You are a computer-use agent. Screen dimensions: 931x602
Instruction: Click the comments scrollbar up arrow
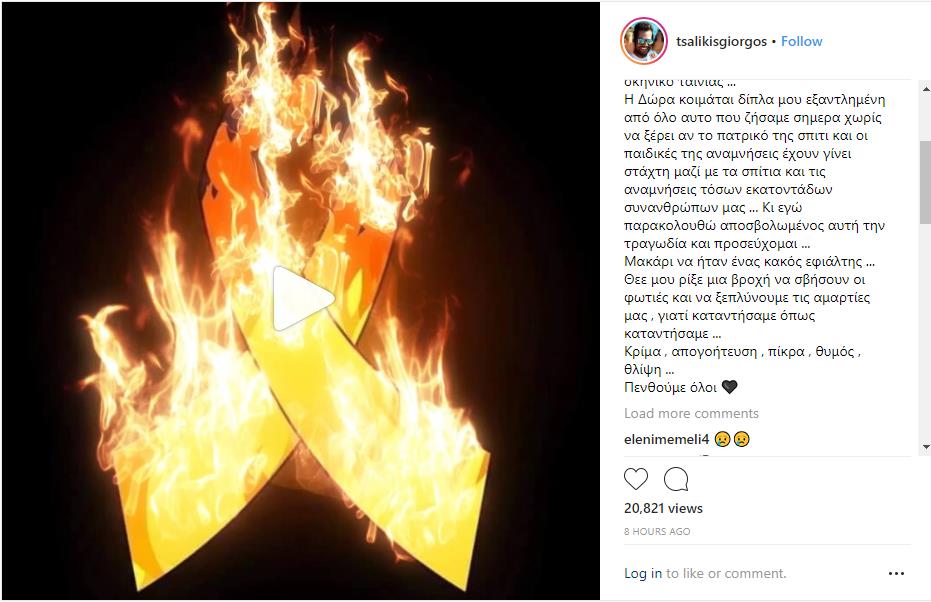click(926, 88)
